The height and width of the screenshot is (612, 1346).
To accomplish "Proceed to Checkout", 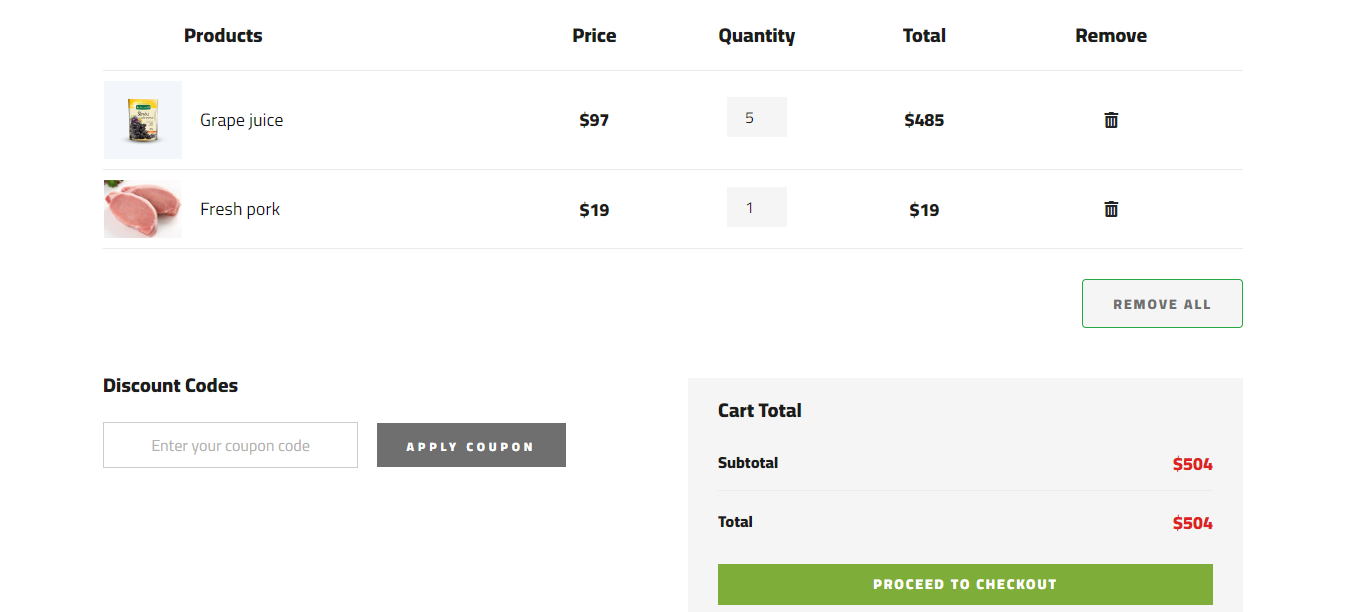I will click(x=964, y=584).
